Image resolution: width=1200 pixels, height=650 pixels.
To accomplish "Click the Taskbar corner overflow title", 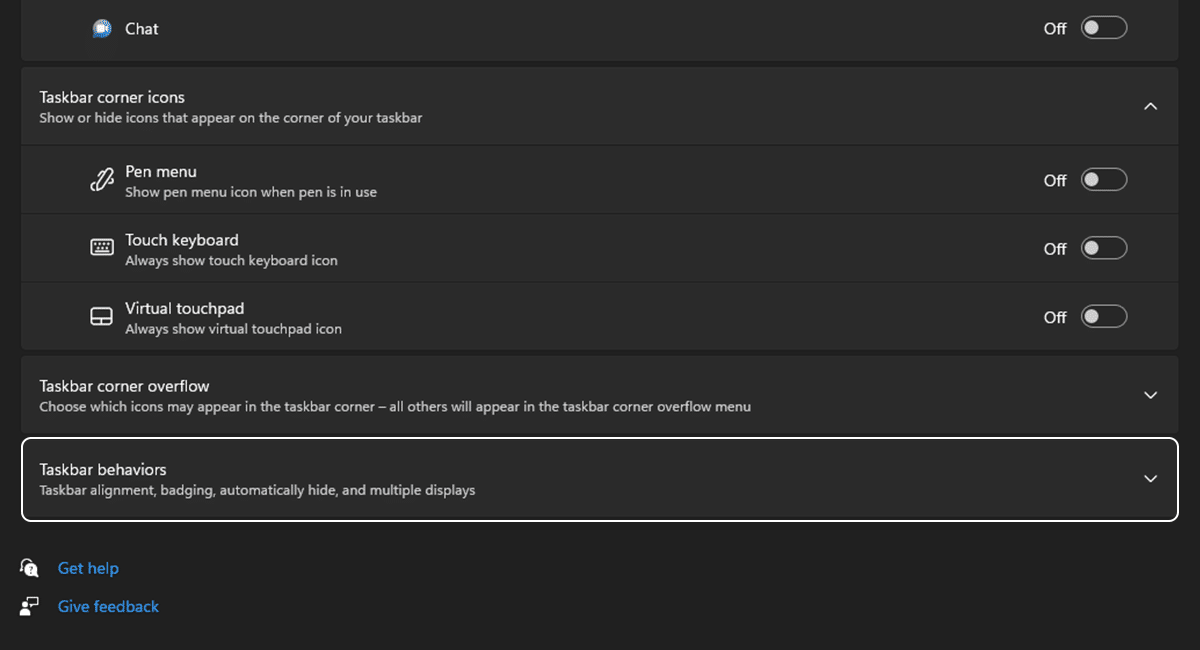I will [x=124, y=386].
